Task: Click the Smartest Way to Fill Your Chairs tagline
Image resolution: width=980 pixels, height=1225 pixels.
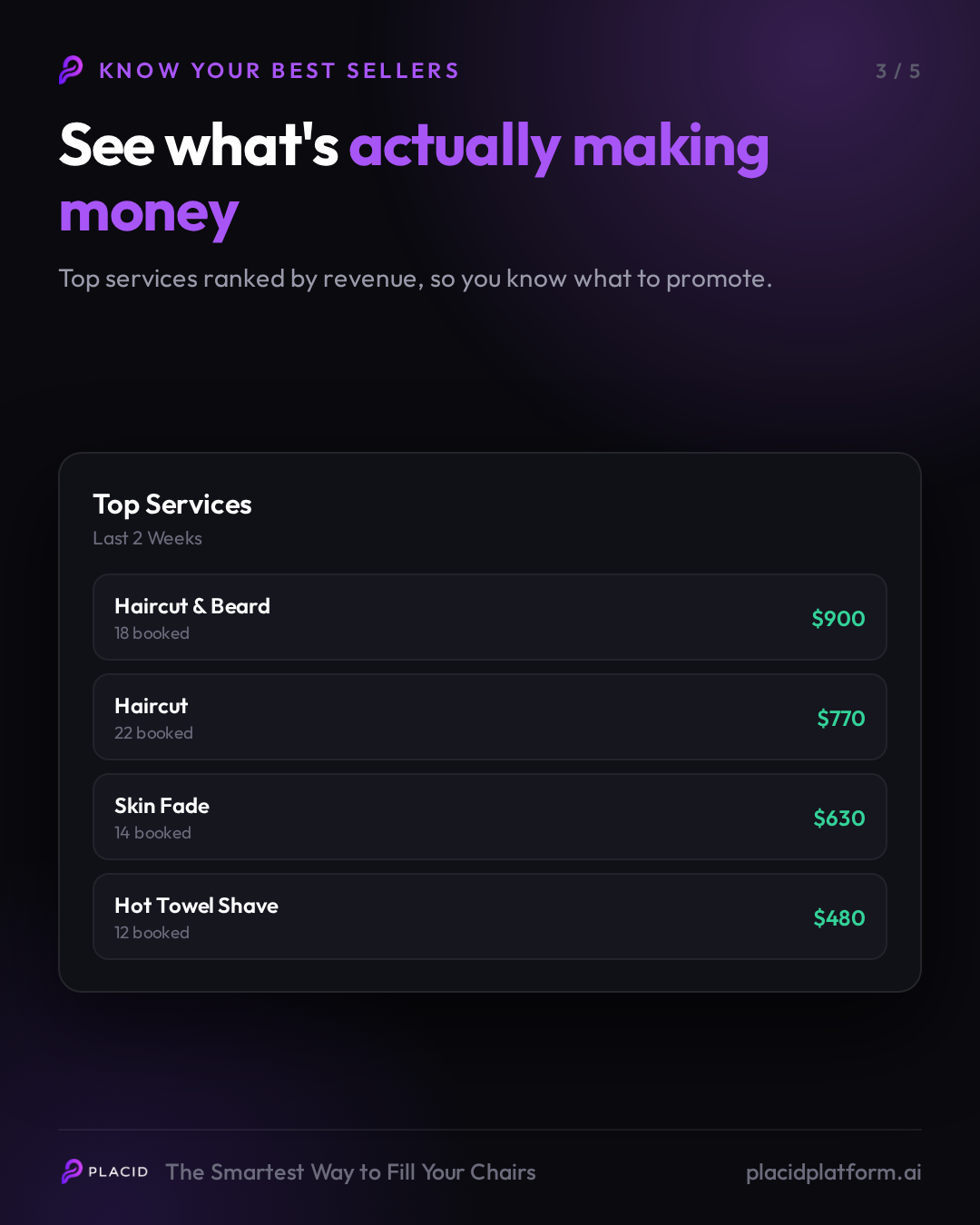Action: tap(350, 1172)
